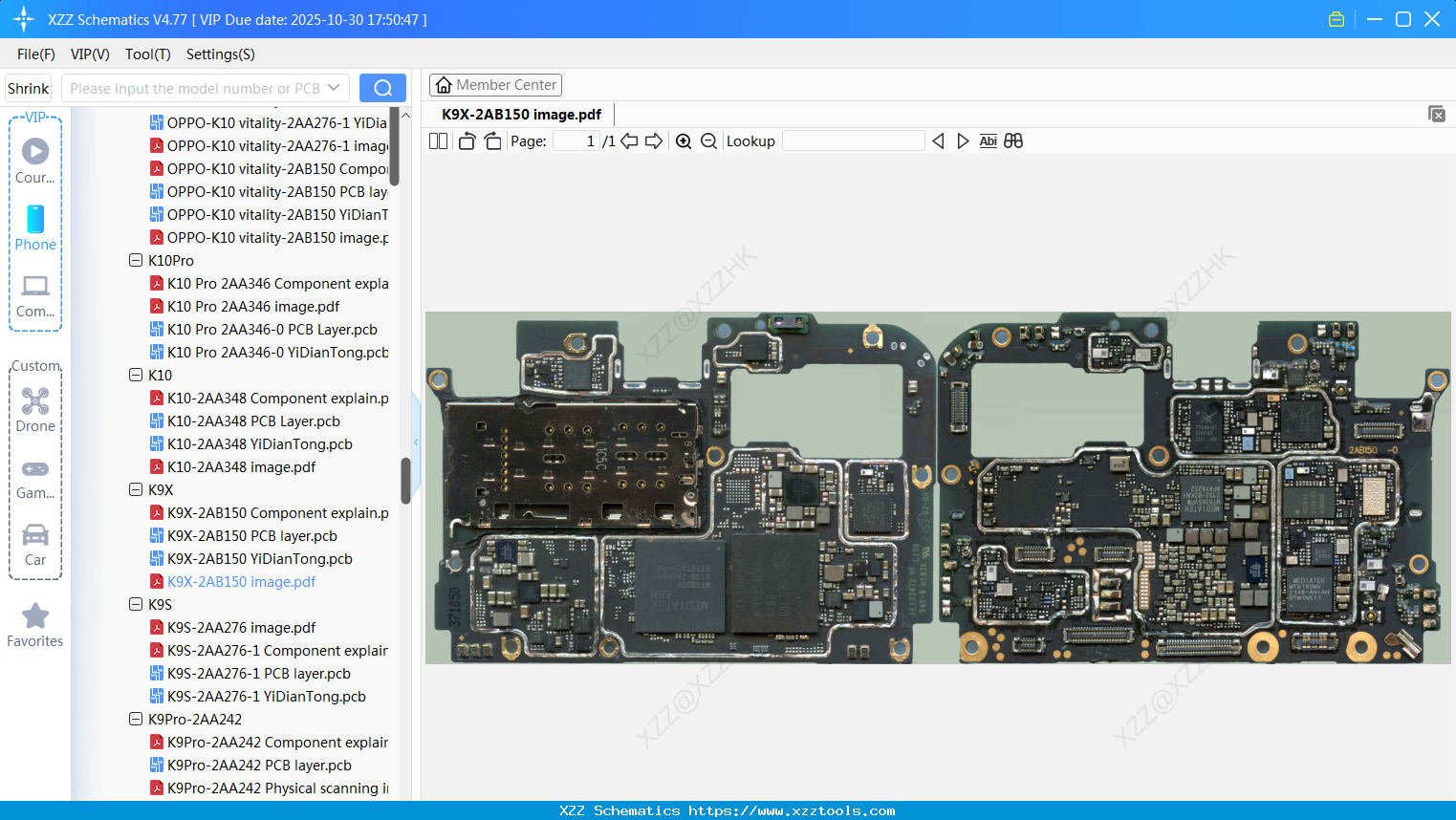Open the Tool(T) menu
The image size is (1456, 820).
[147, 54]
